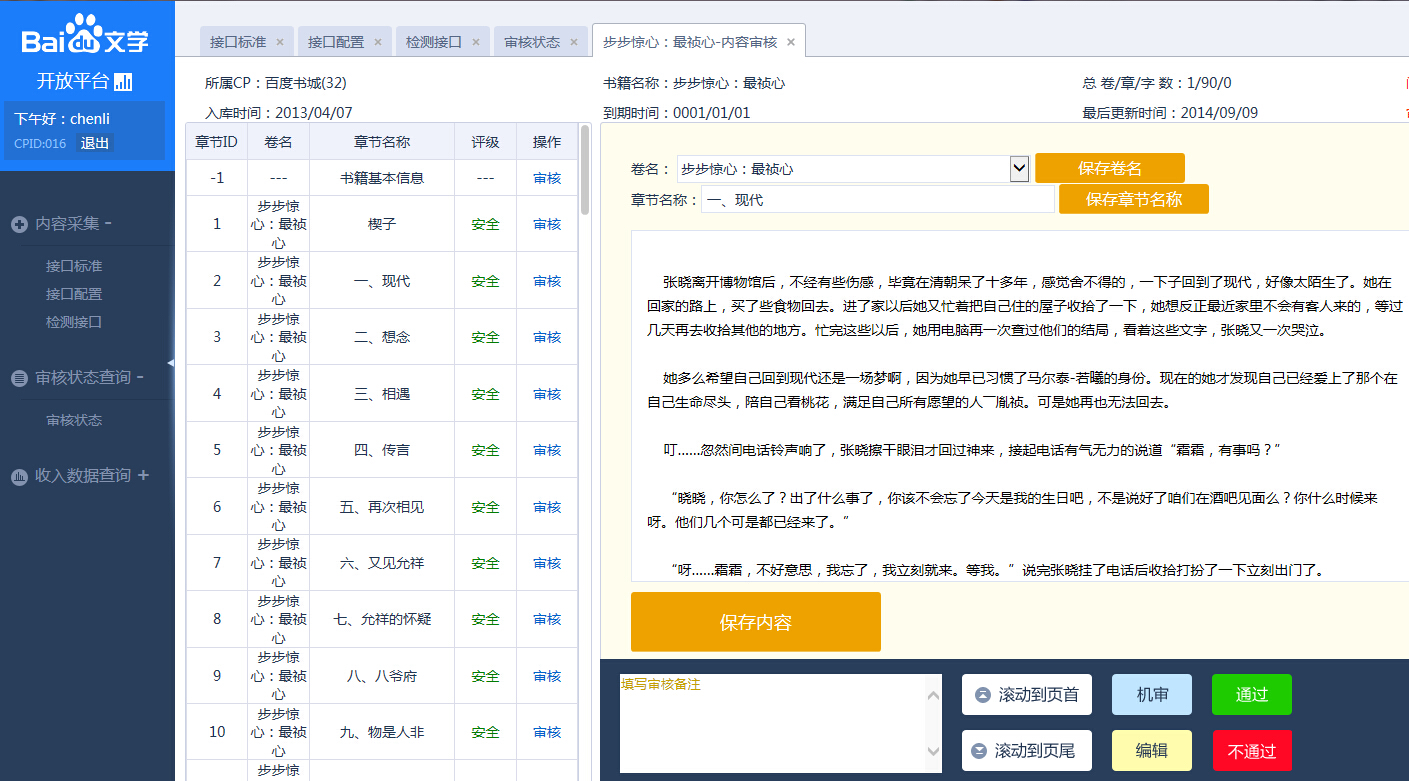Click 审核 for chapter 二、想念
Viewport: 1409px width, 781px height.
pos(547,337)
